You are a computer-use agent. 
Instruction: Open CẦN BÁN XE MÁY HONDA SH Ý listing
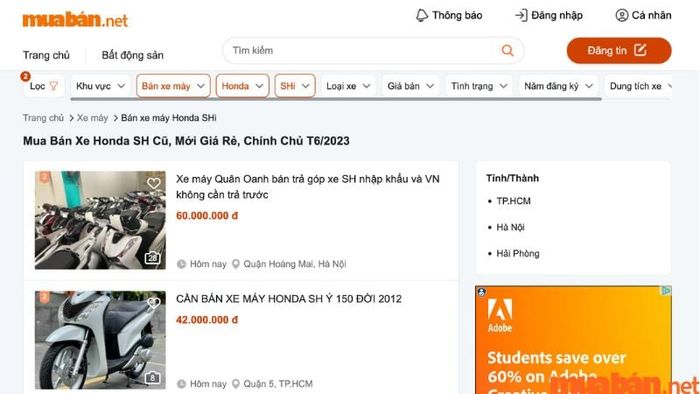pyautogui.click(x=289, y=299)
